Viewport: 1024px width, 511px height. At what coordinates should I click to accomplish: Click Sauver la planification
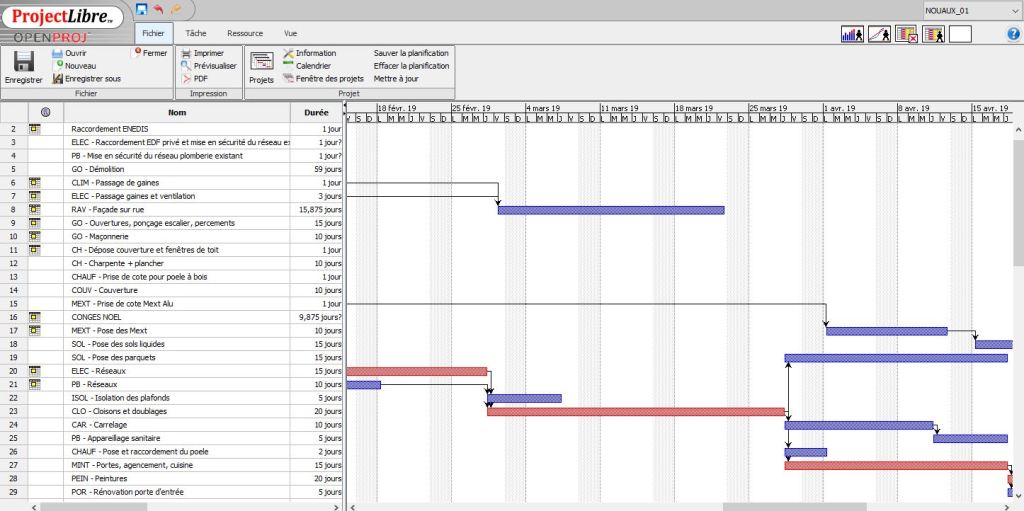pos(411,53)
